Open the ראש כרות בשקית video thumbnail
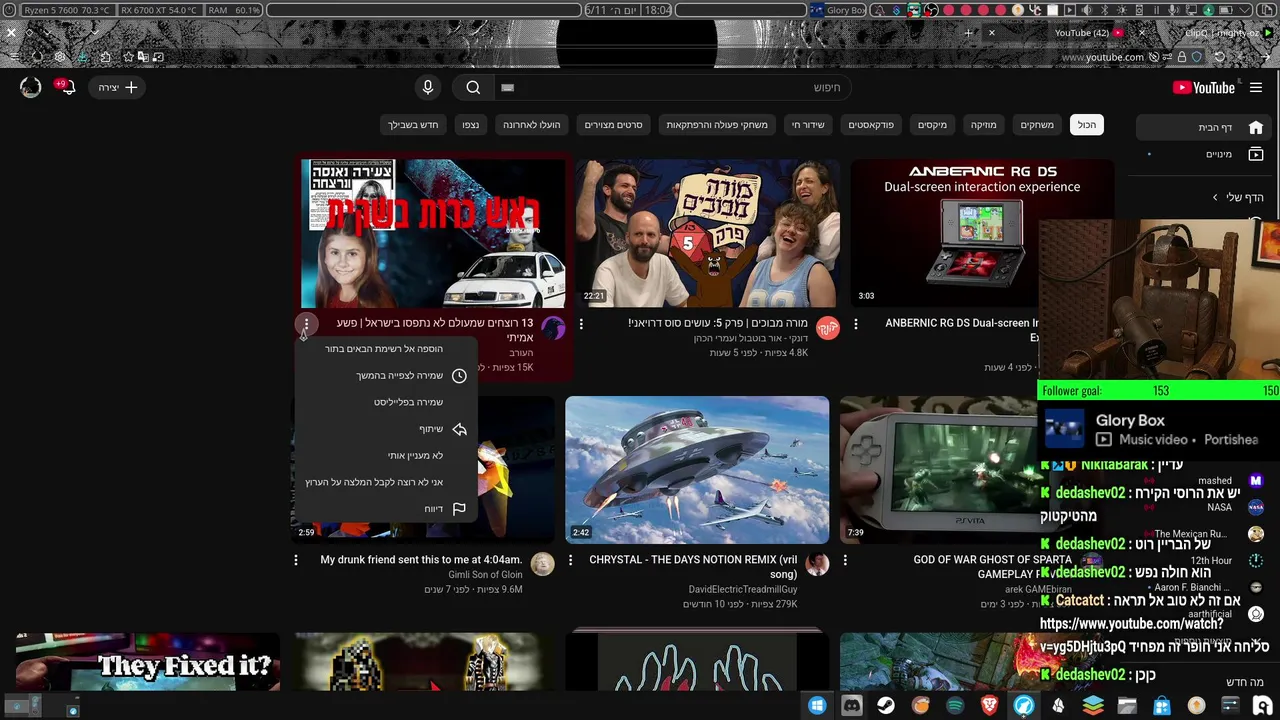The width and height of the screenshot is (1280, 720). tap(433, 233)
